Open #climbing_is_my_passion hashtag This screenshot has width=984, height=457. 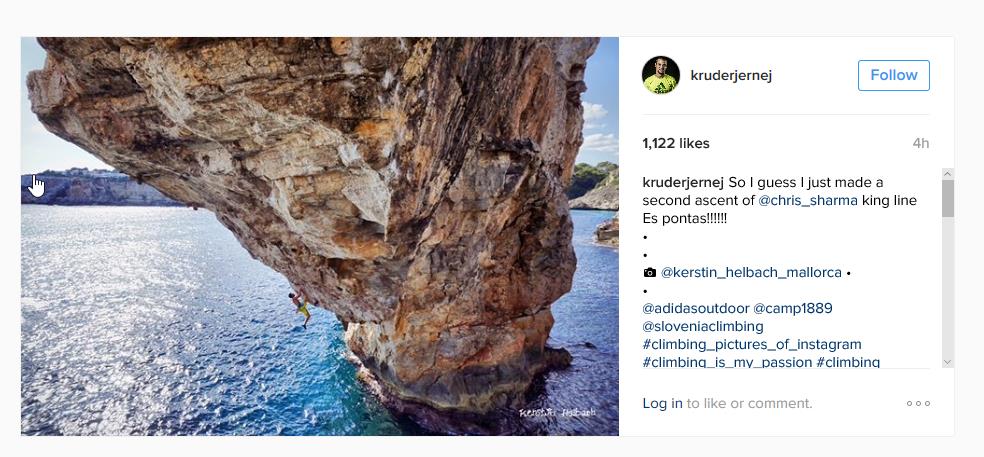(x=727, y=362)
